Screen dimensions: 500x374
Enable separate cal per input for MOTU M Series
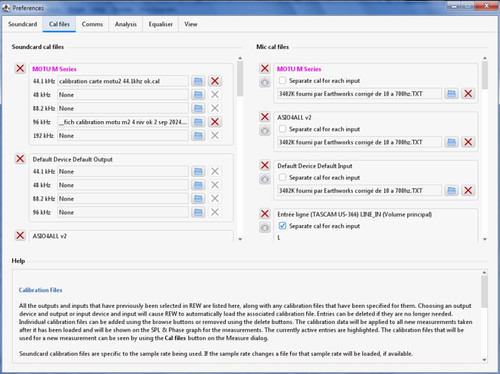pos(282,80)
